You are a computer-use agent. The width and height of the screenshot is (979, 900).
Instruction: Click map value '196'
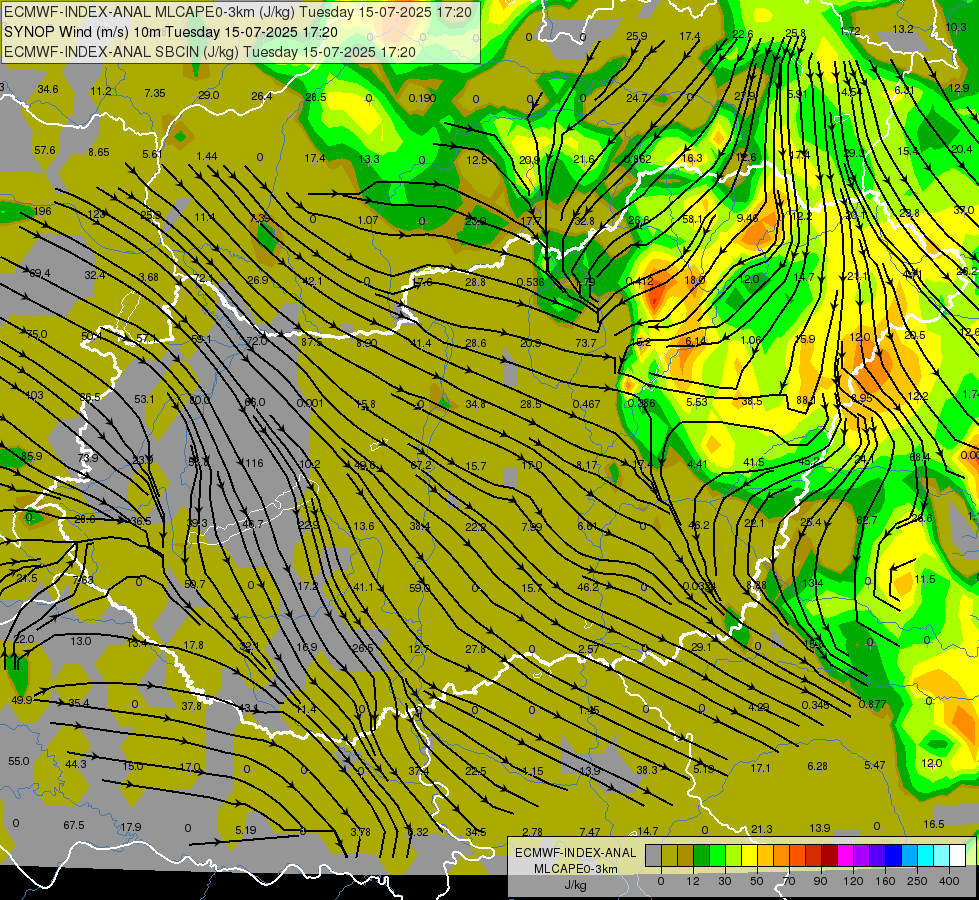point(42,211)
